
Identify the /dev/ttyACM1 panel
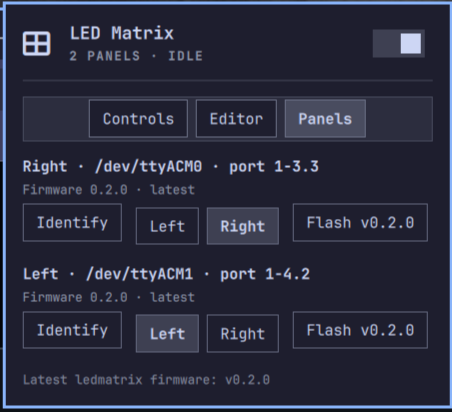pyautogui.click(x=72, y=330)
